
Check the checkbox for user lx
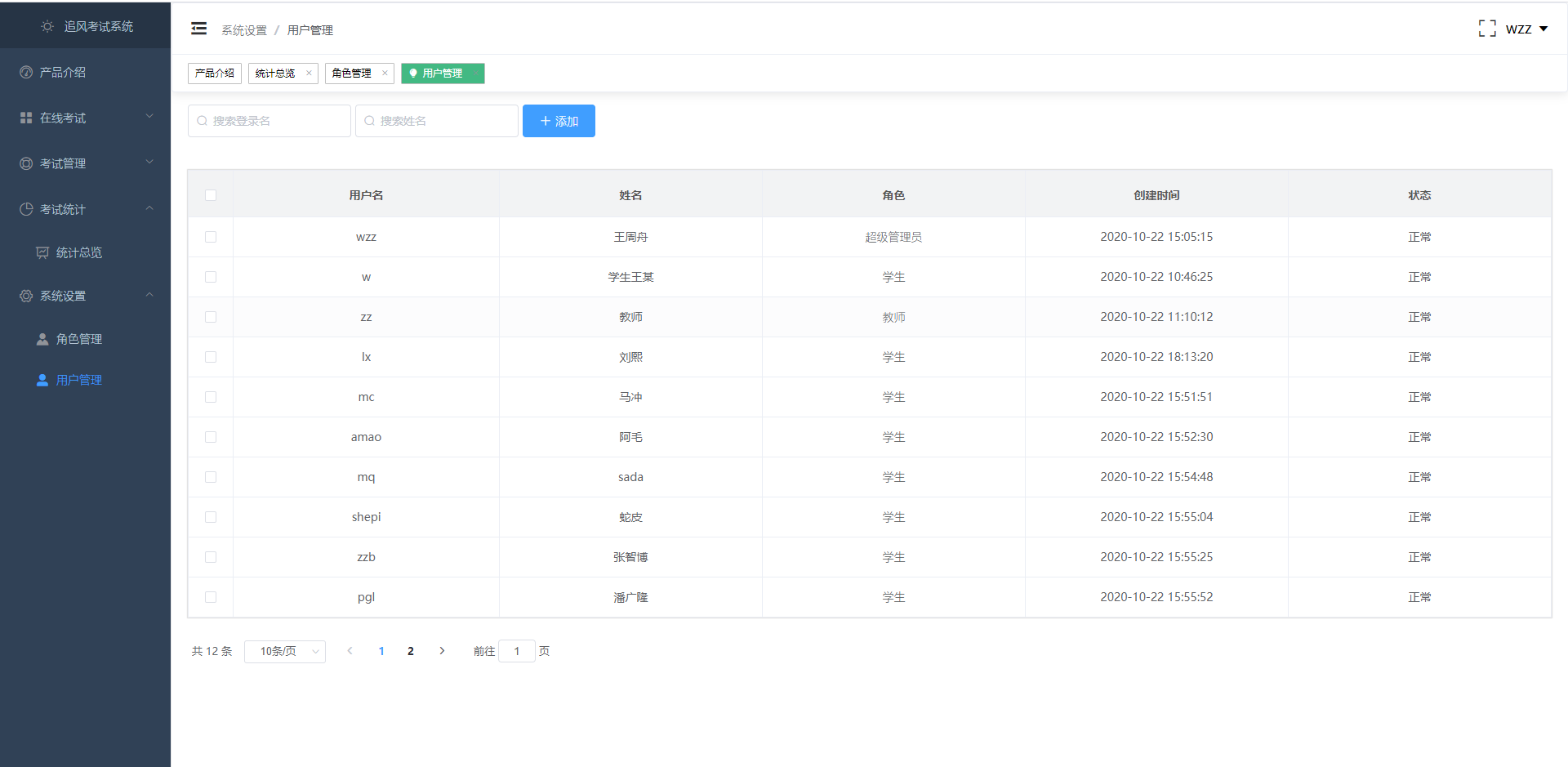click(x=211, y=357)
